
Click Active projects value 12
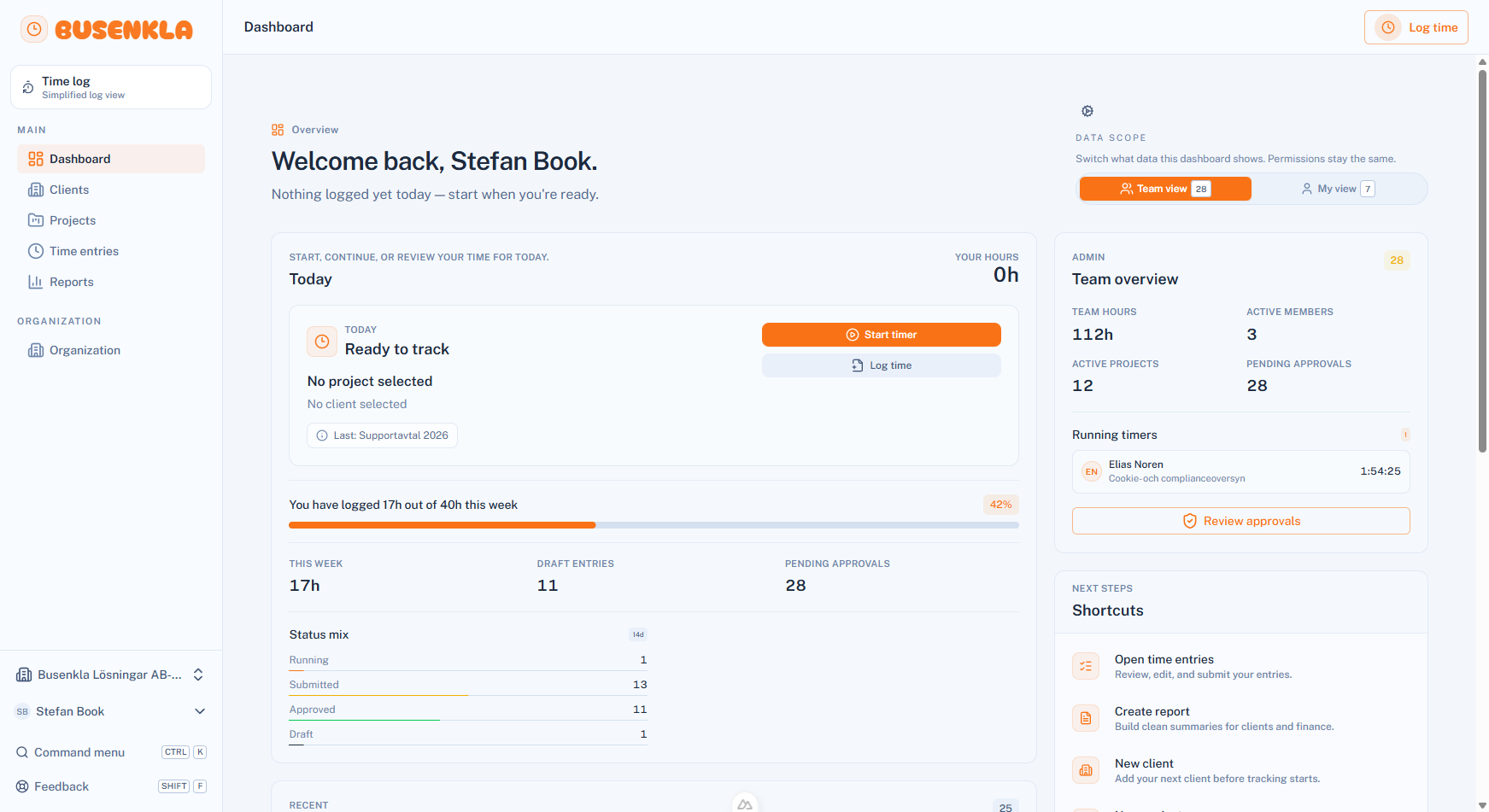coord(1082,386)
